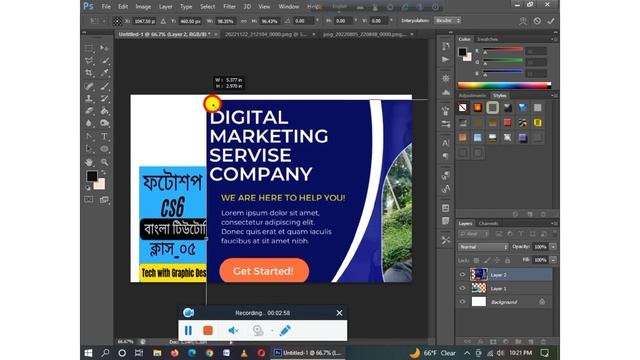This screenshot has height=360, width=640.
Task: Select the Healing Brush tool
Action: (x=89, y=86)
